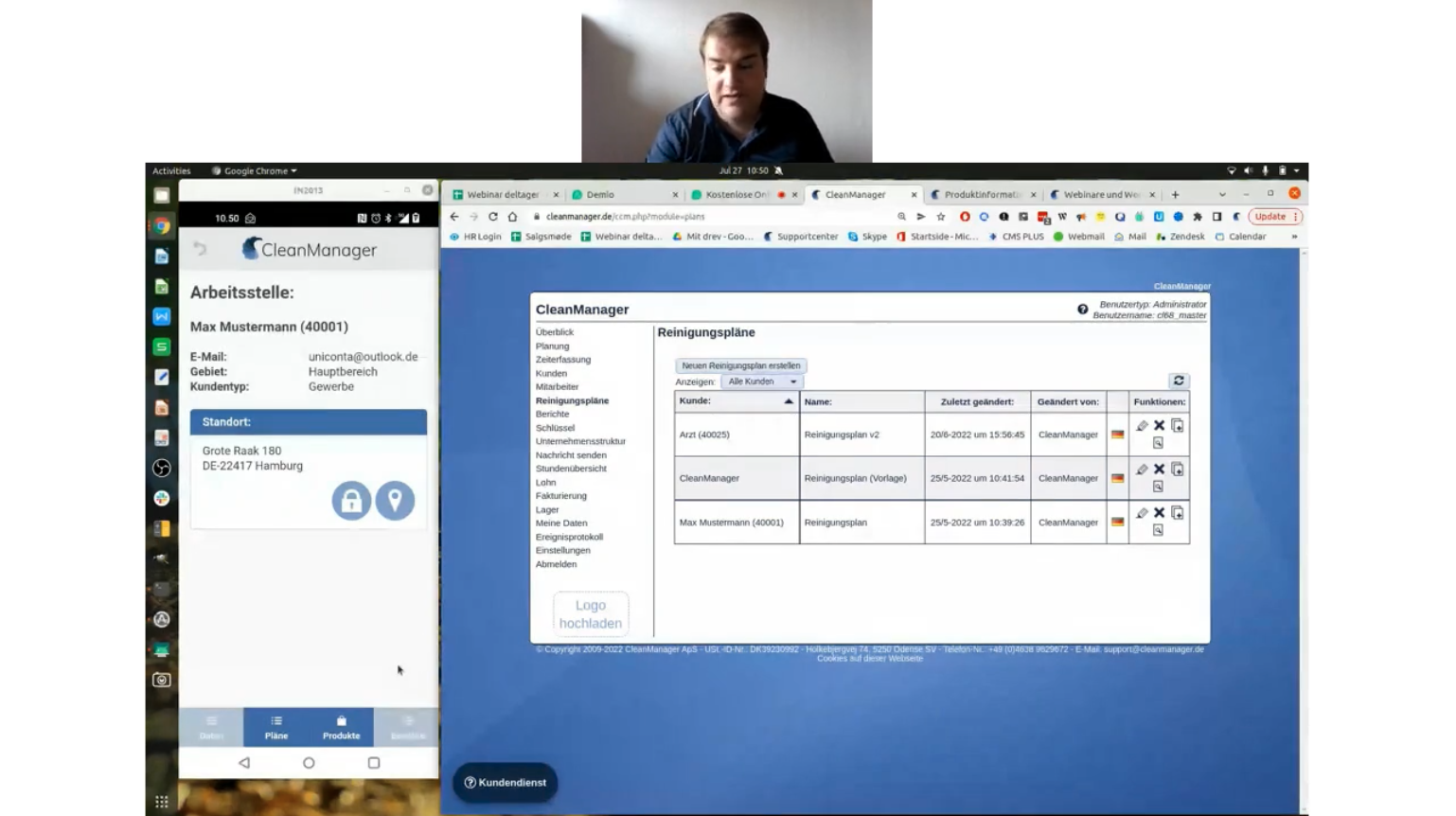1456x816 pixels.
Task: Preview the Arzt (40025) plan with the magnifier icon
Action: (1158, 442)
